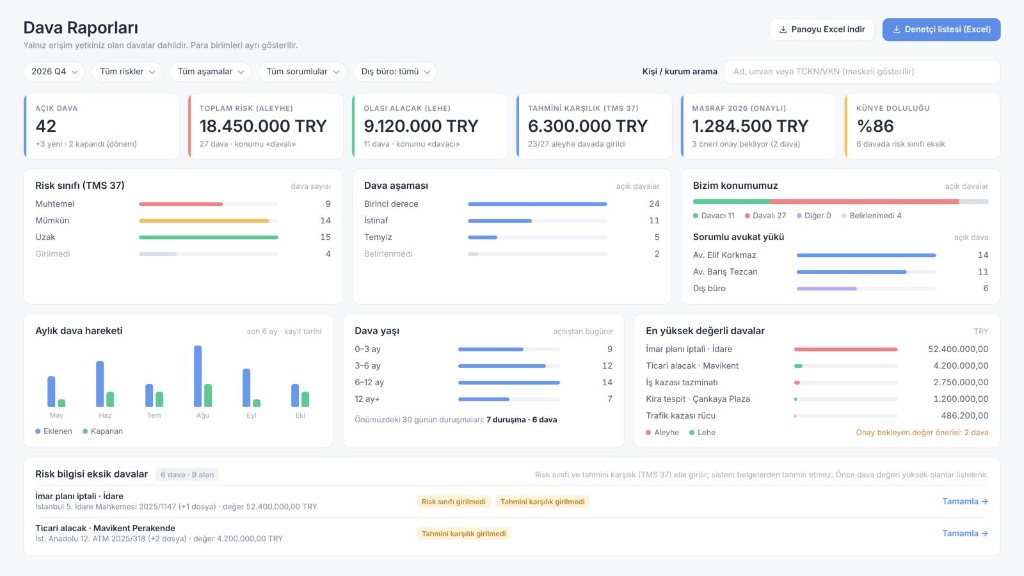
Task: Expand the Tüm riskler filter
Action: click(127, 72)
